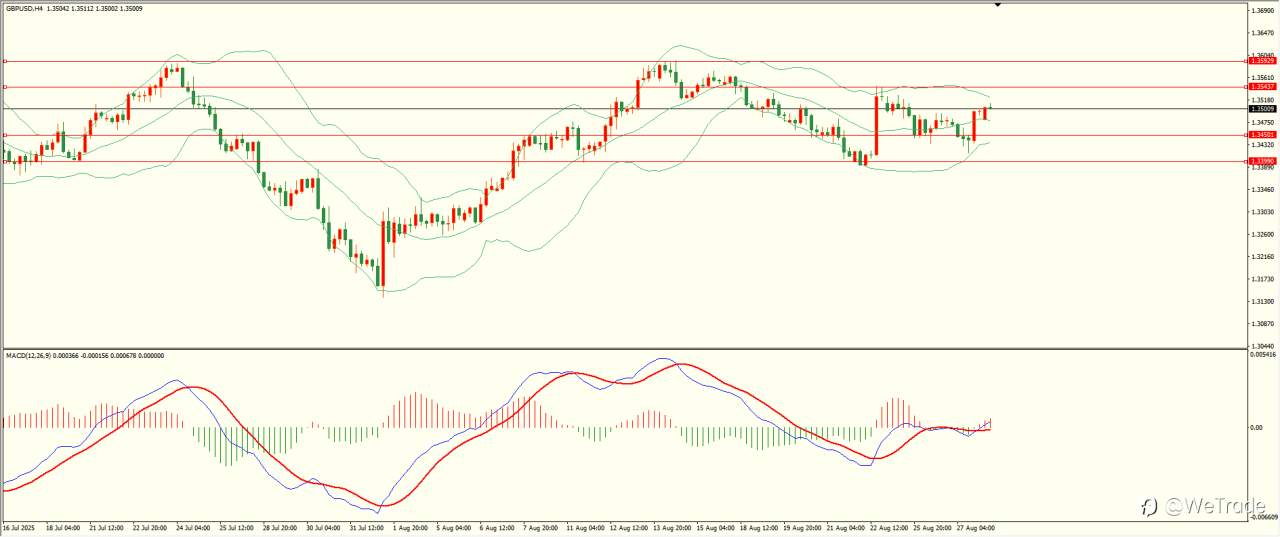The image size is (1280, 537).
Task: Click the 1.36900 price scale value
Action: click(1262, 10)
